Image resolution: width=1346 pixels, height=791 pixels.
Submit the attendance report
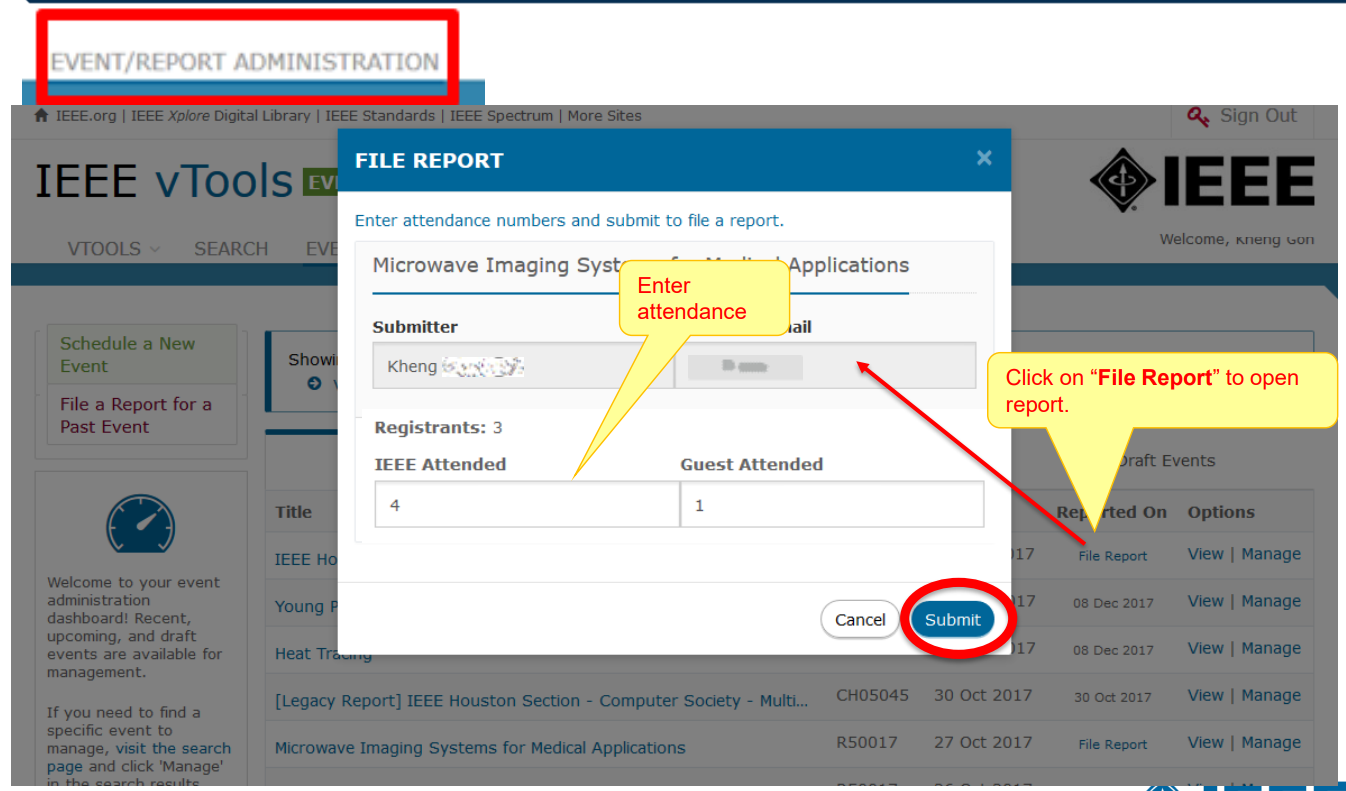pyautogui.click(x=952, y=619)
